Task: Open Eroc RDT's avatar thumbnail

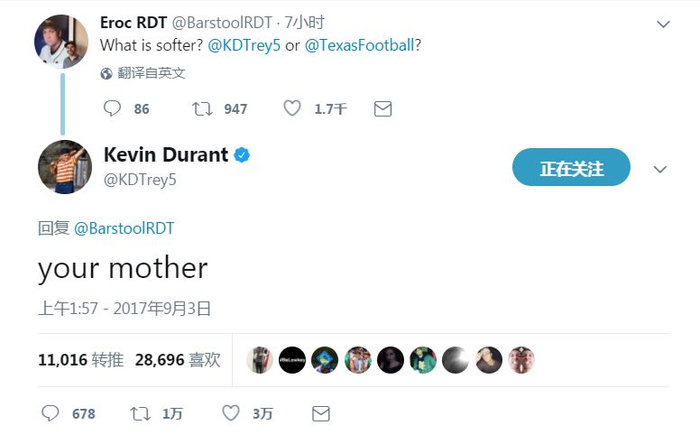Action: point(61,40)
